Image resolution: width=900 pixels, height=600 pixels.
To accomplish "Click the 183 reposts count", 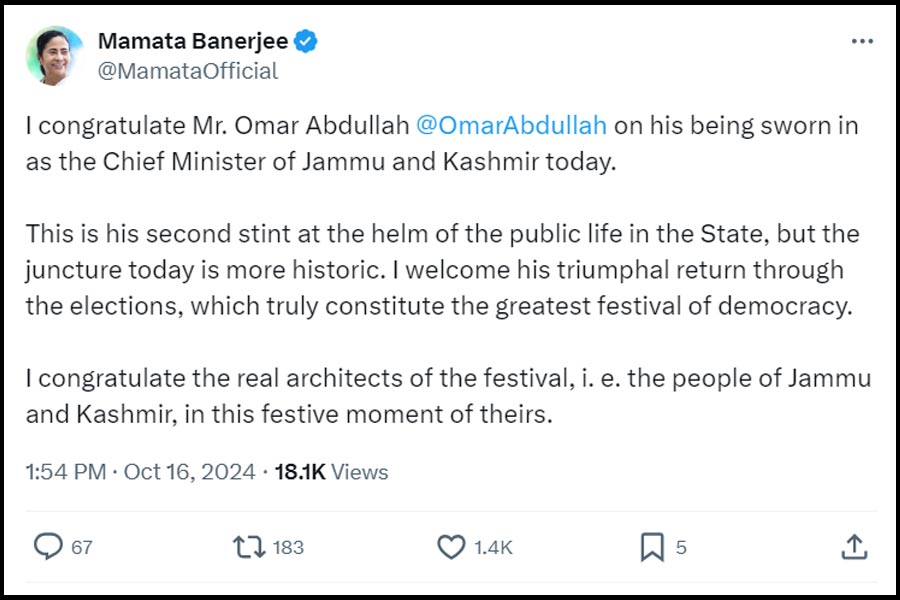I will [x=288, y=547].
